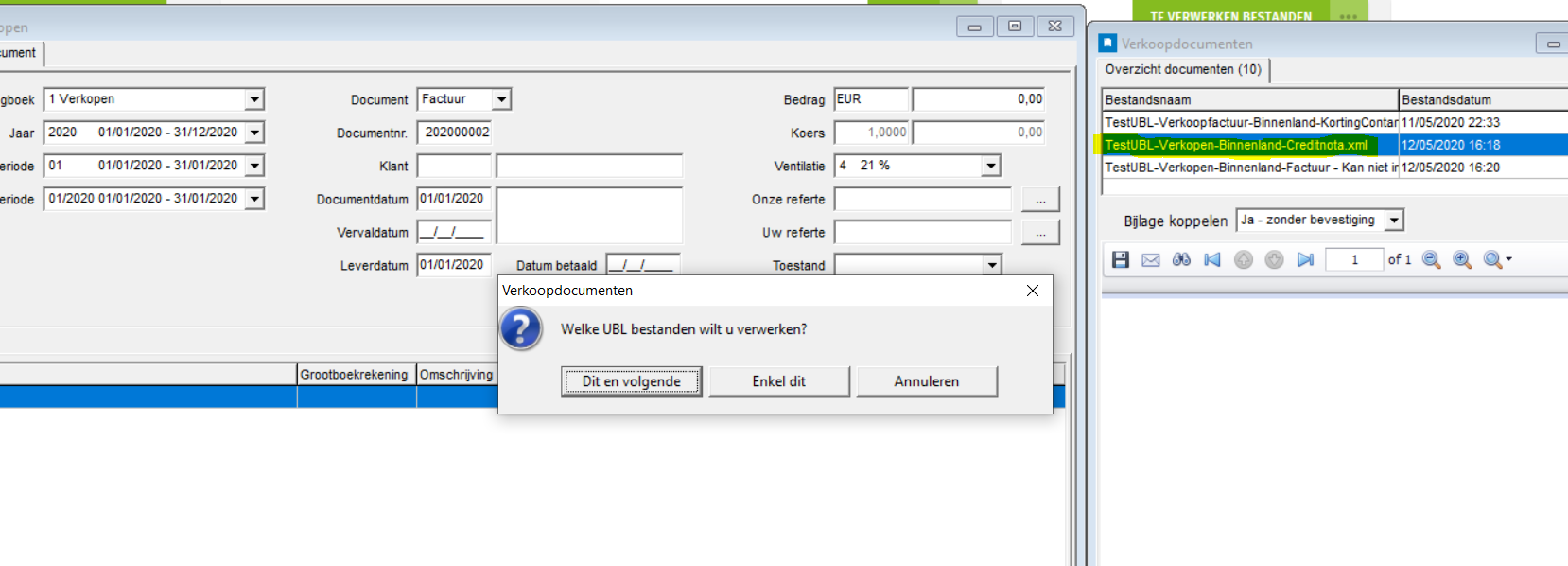Click the binoculars search icon
The height and width of the screenshot is (566, 1568).
[1181, 259]
